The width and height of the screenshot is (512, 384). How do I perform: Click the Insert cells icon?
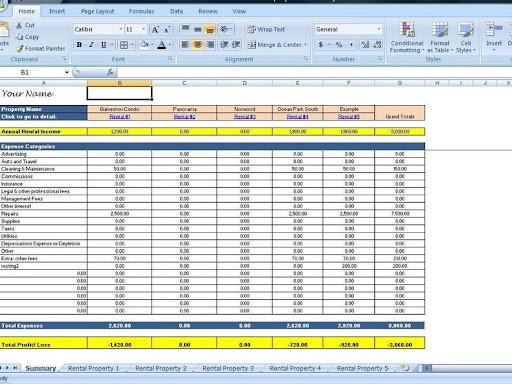tap(494, 29)
